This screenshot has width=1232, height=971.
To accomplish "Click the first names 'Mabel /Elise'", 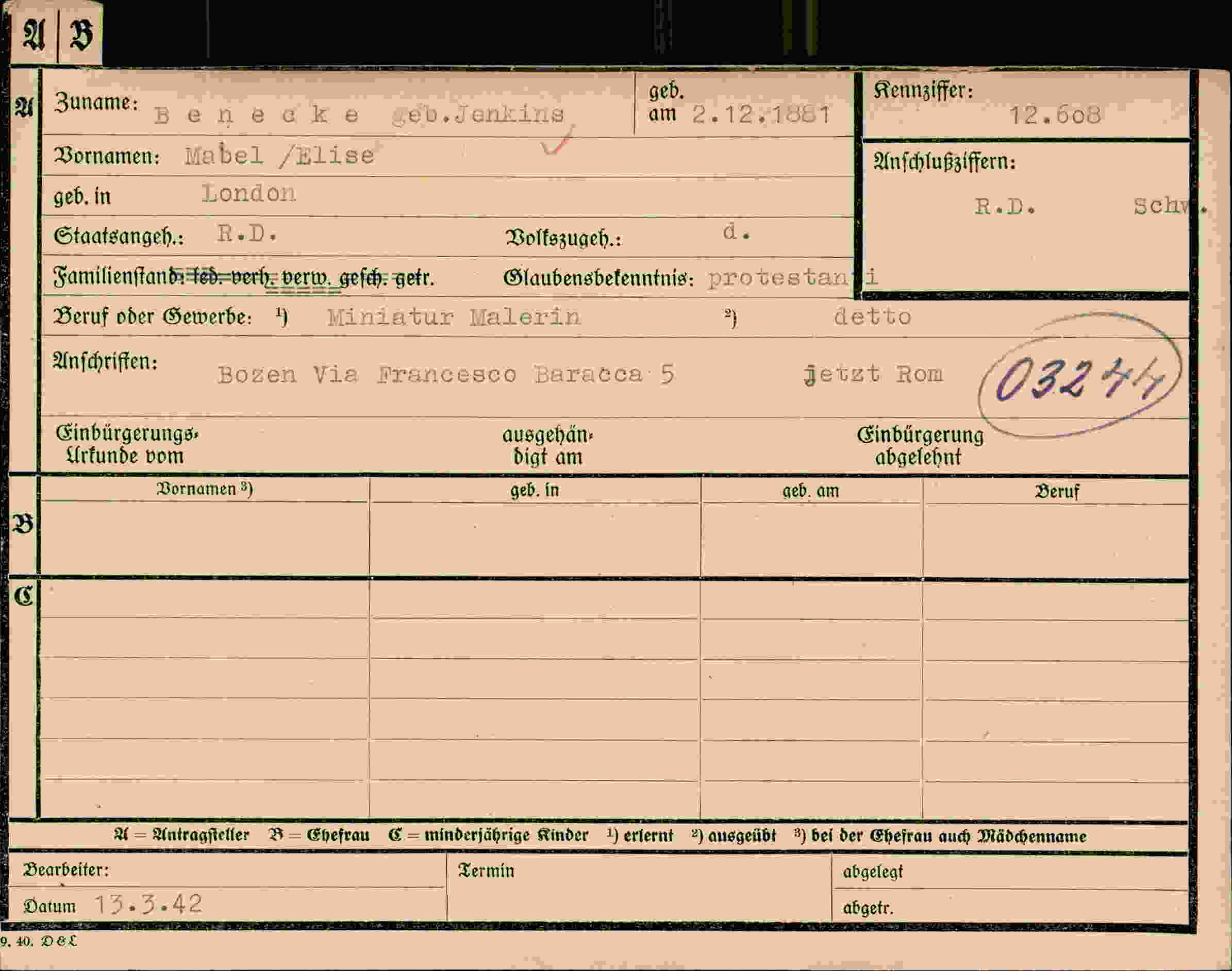I will [279, 155].
